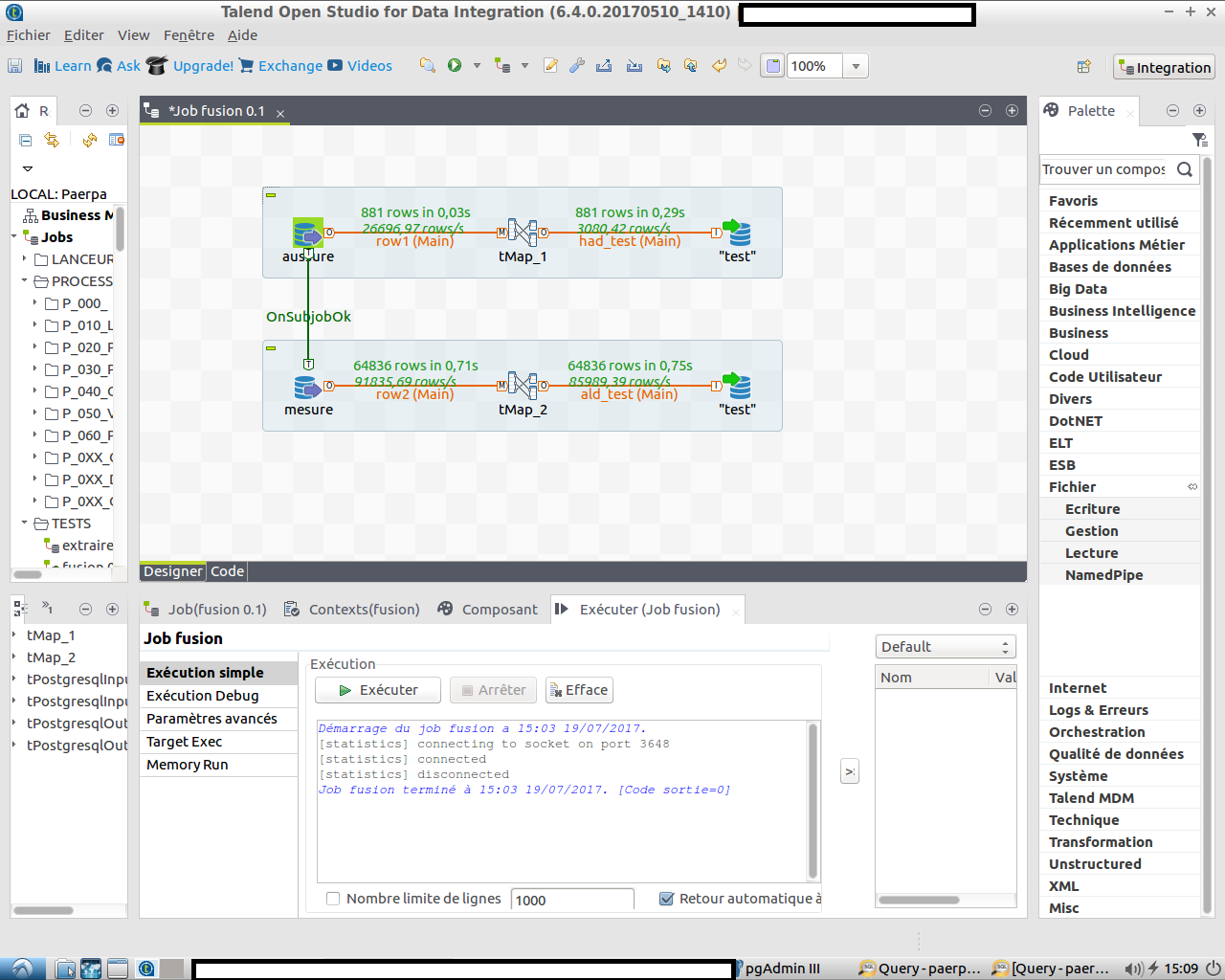Image resolution: width=1225 pixels, height=980 pixels.
Task: Switch to the Composant tab
Action: [488, 610]
